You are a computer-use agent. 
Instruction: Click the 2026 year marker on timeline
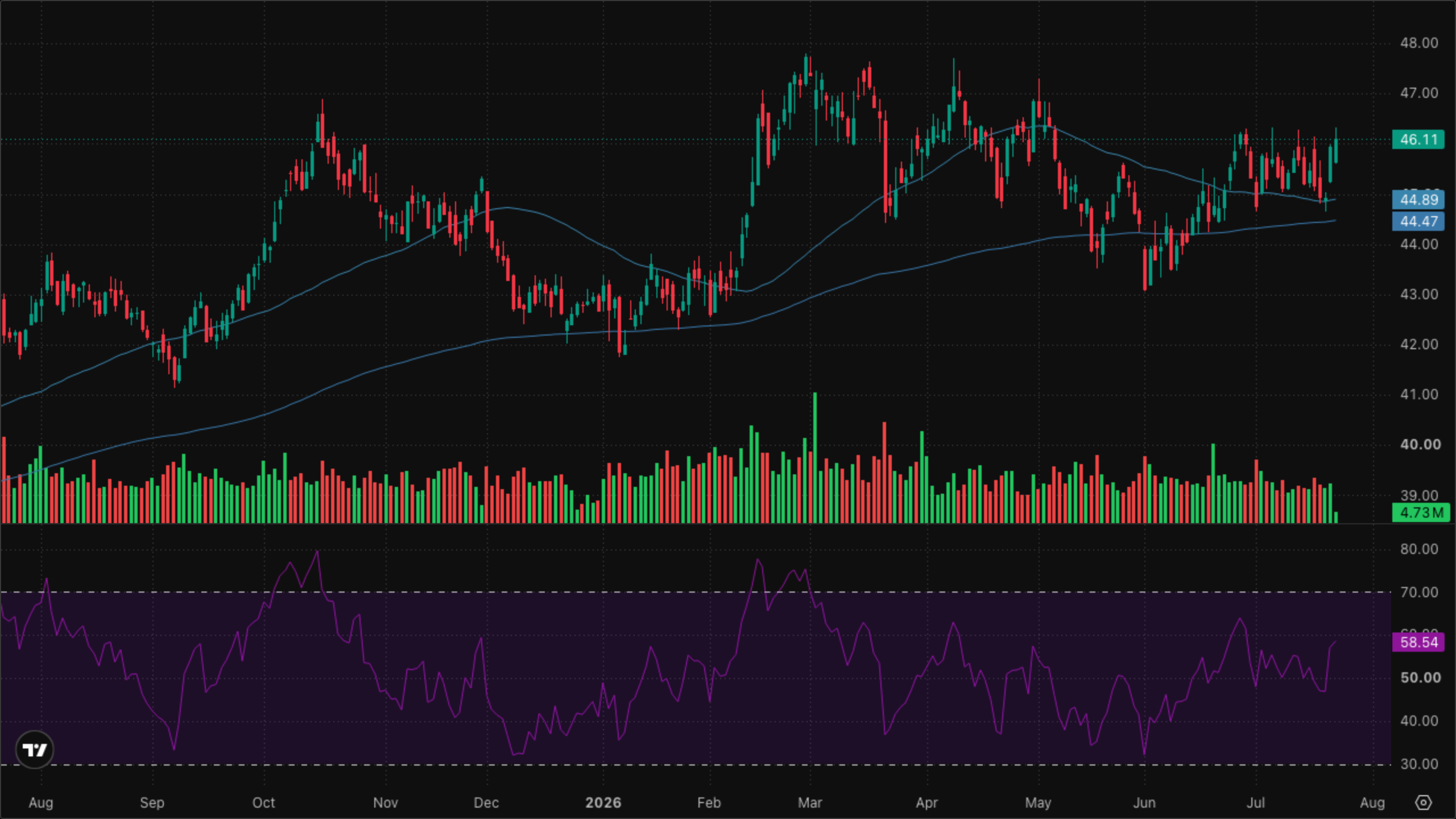(603, 803)
